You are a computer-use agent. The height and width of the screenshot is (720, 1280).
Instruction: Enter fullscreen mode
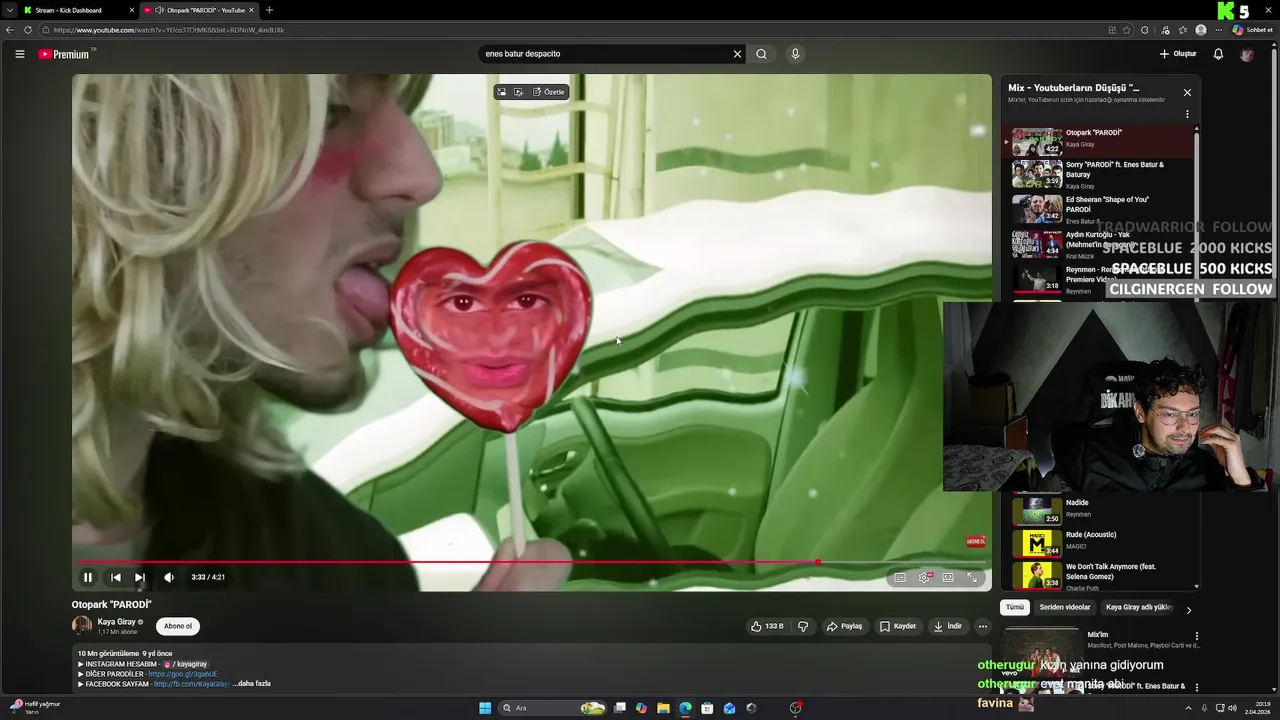click(x=972, y=577)
